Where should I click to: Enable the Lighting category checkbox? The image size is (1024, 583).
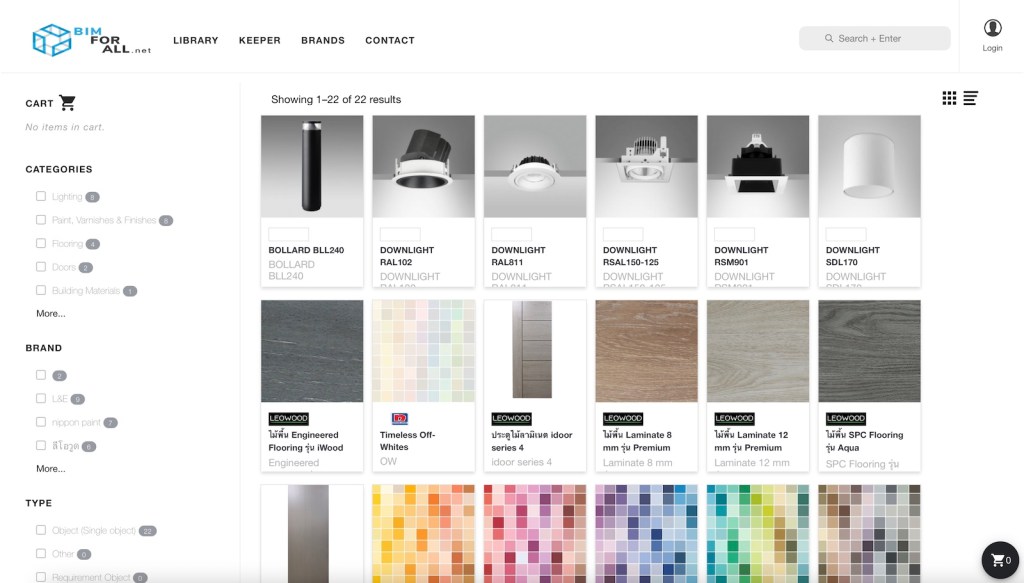41,196
